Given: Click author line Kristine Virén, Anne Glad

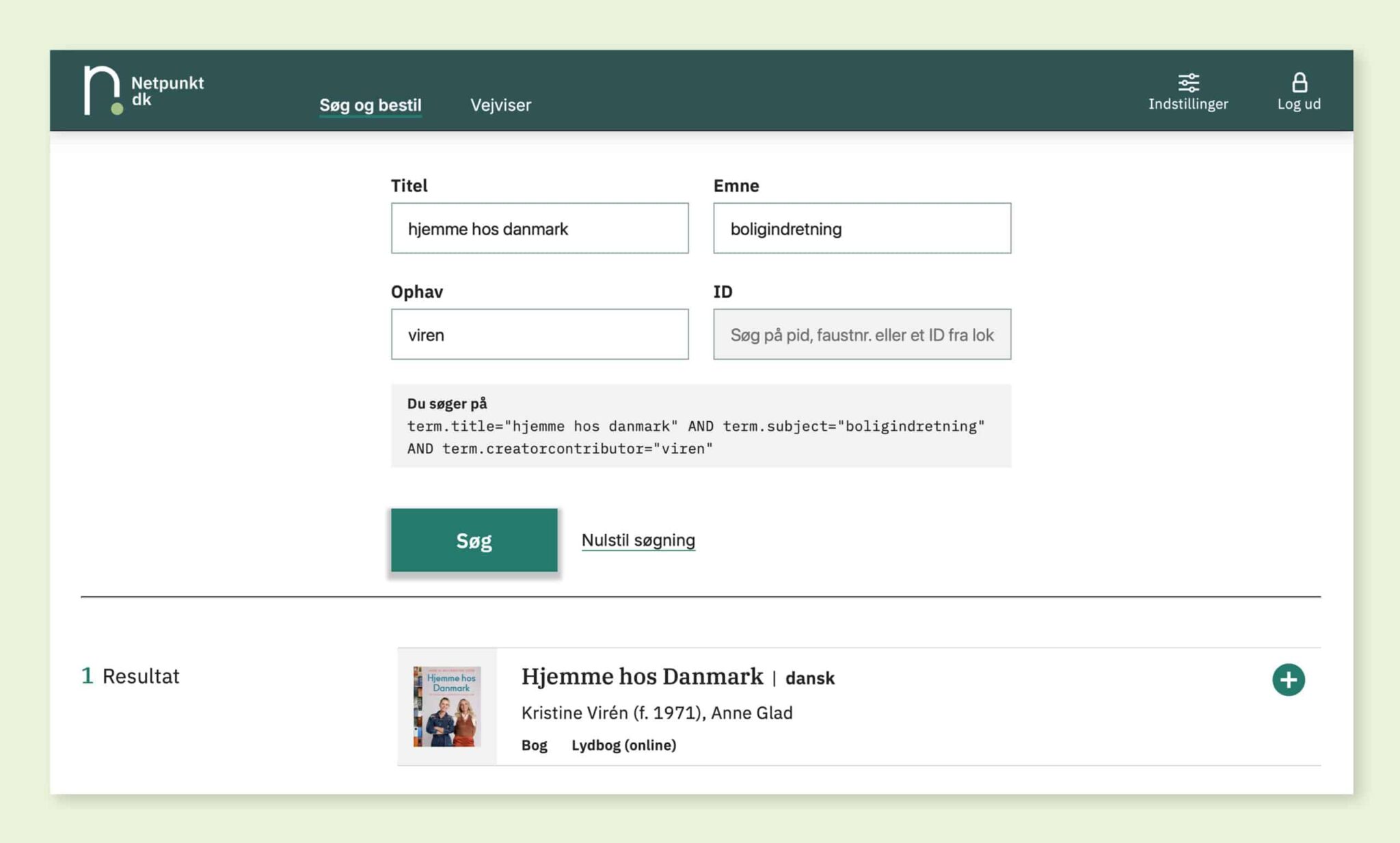Looking at the screenshot, I should pyautogui.click(x=656, y=712).
